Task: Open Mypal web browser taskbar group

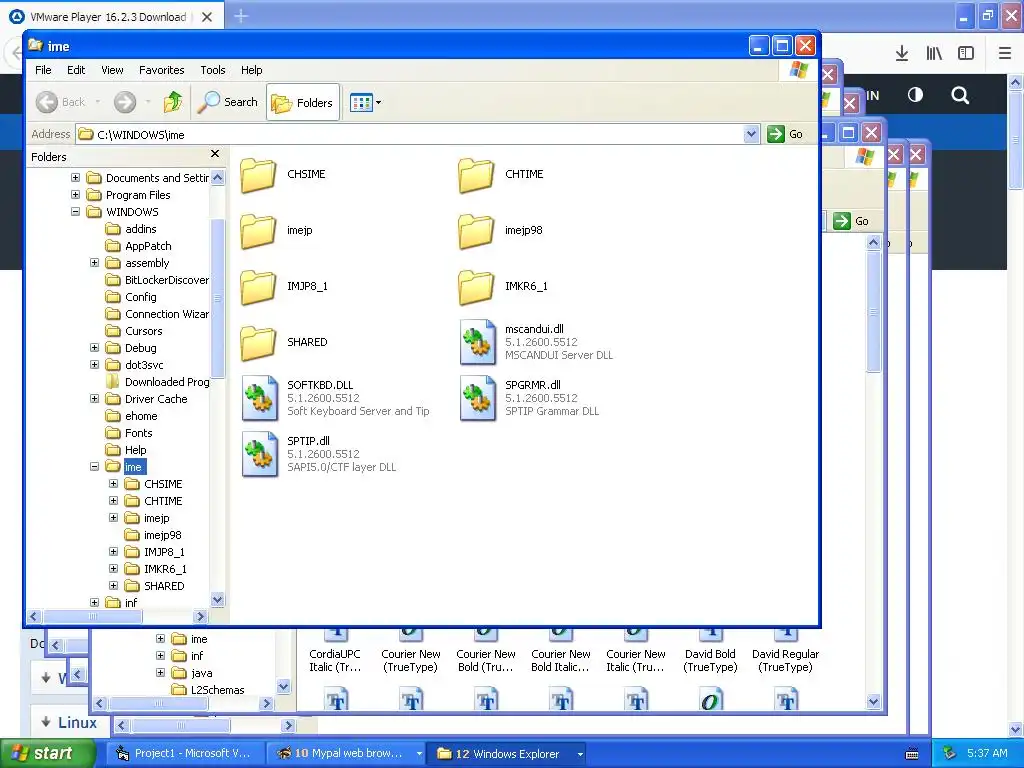Action: pos(345,754)
